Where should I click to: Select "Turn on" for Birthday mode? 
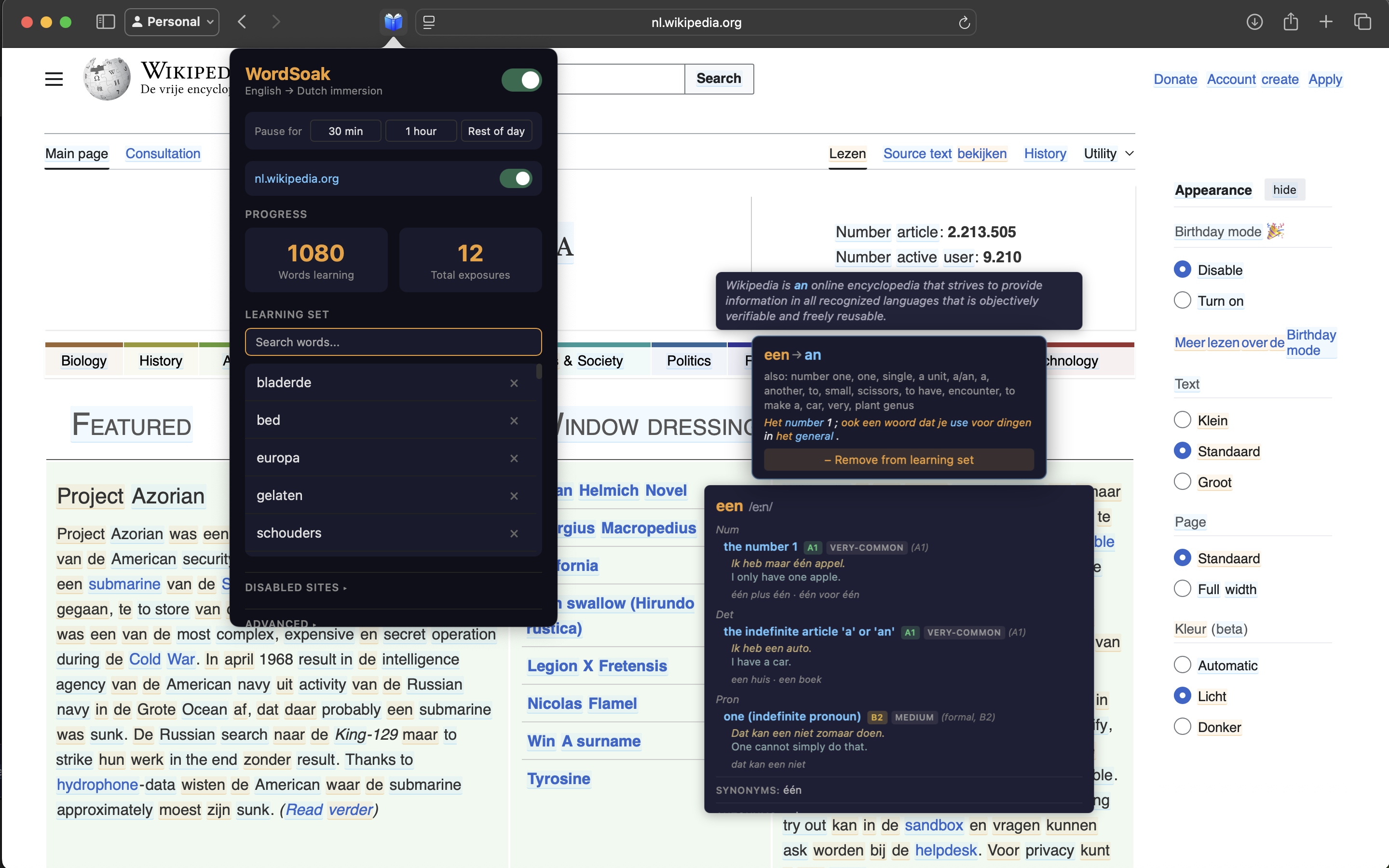pyautogui.click(x=1183, y=299)
